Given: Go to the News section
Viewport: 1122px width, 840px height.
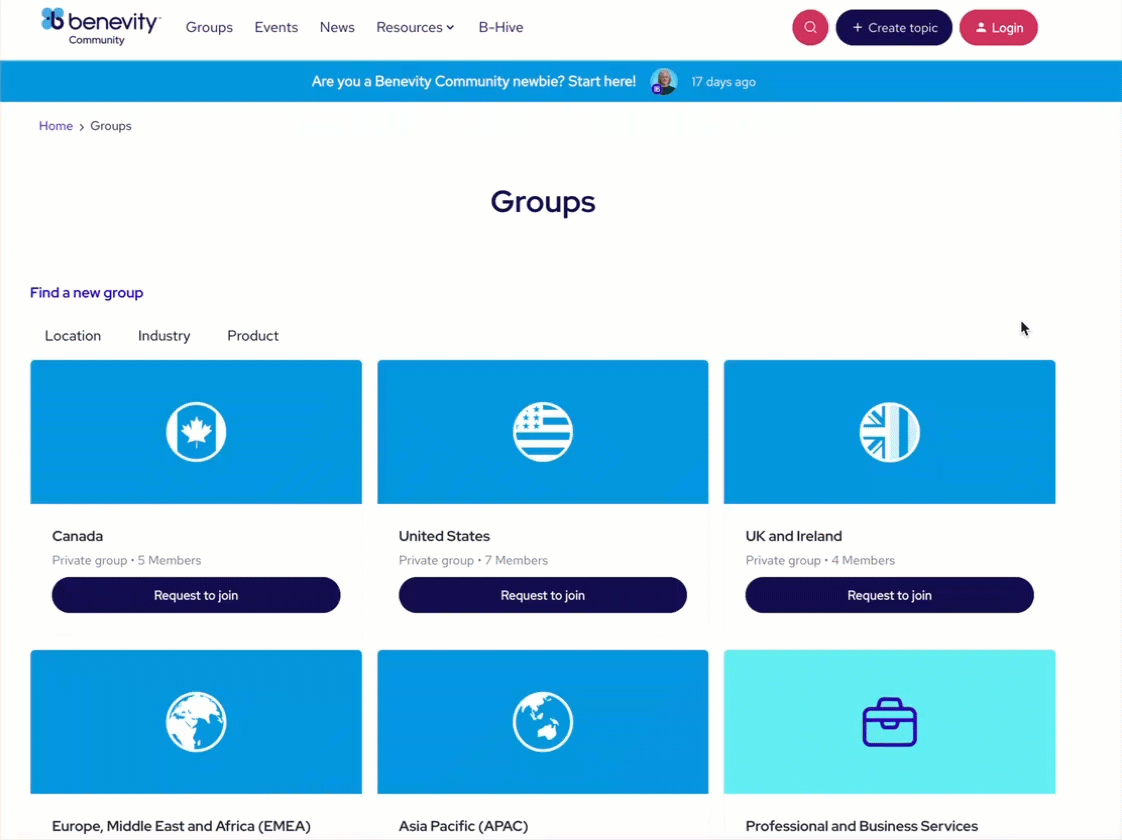Looking at the screenshot, I should click(337, 27).
